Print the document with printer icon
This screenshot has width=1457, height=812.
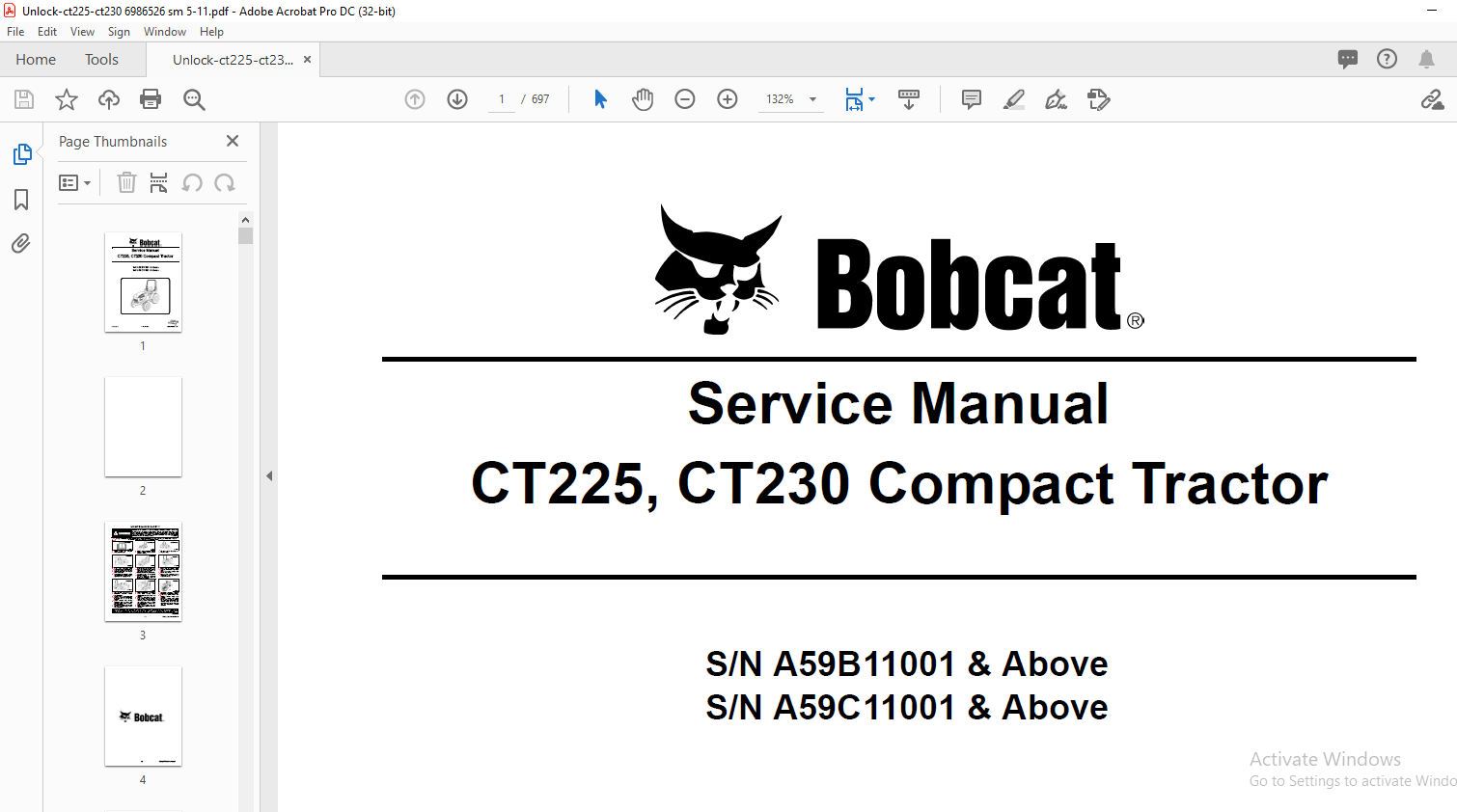point(151,99)
